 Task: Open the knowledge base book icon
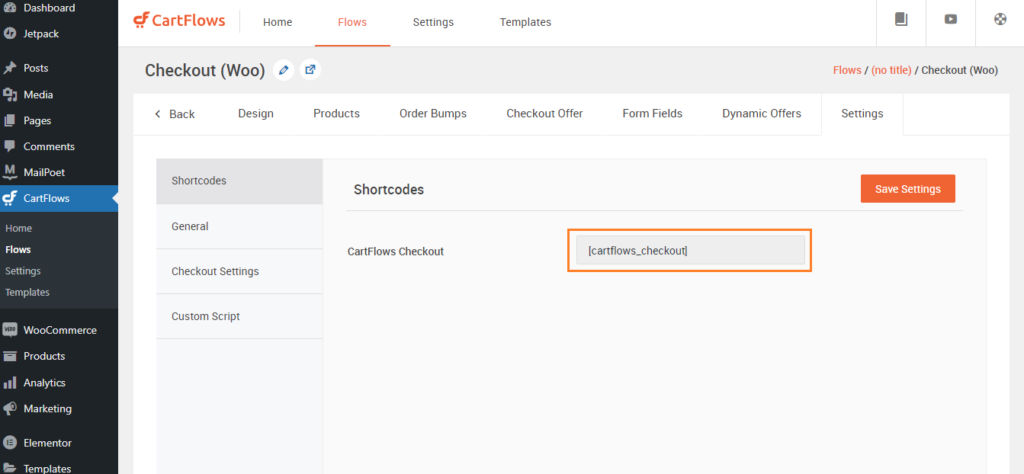click(x=901, y=20)
